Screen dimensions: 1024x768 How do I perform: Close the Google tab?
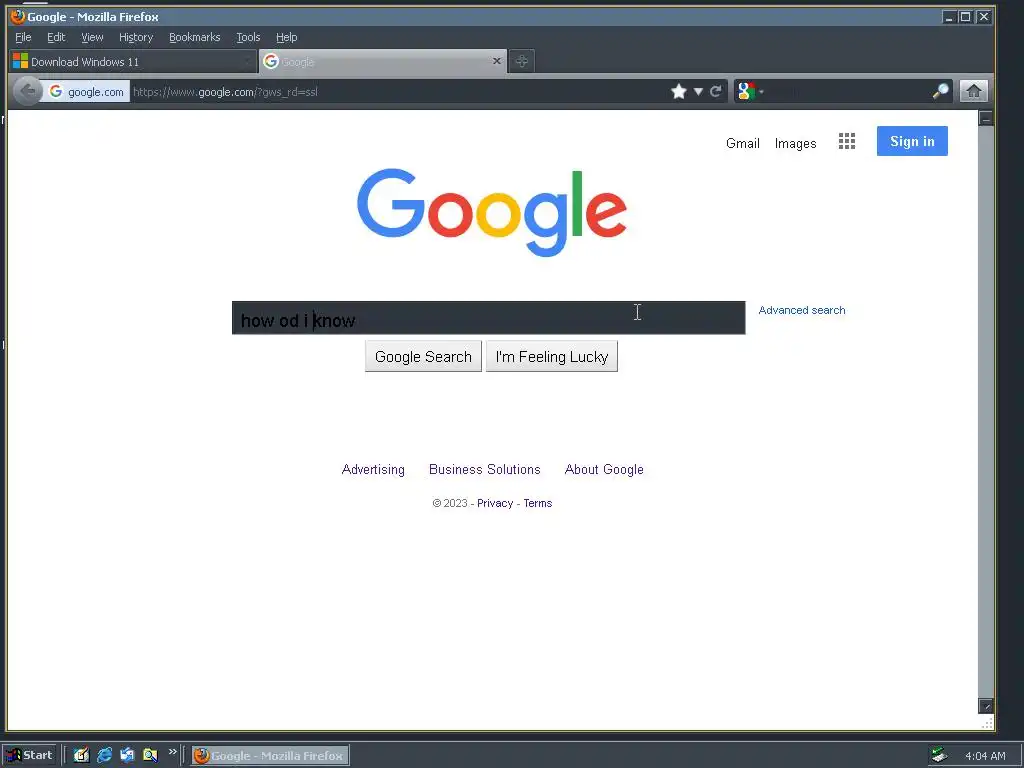pyautogui.click(x=496, y=61)
